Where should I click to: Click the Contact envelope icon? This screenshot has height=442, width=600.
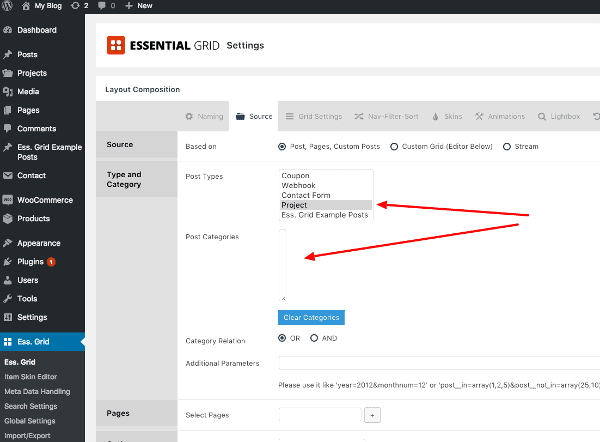pos(8,175)
